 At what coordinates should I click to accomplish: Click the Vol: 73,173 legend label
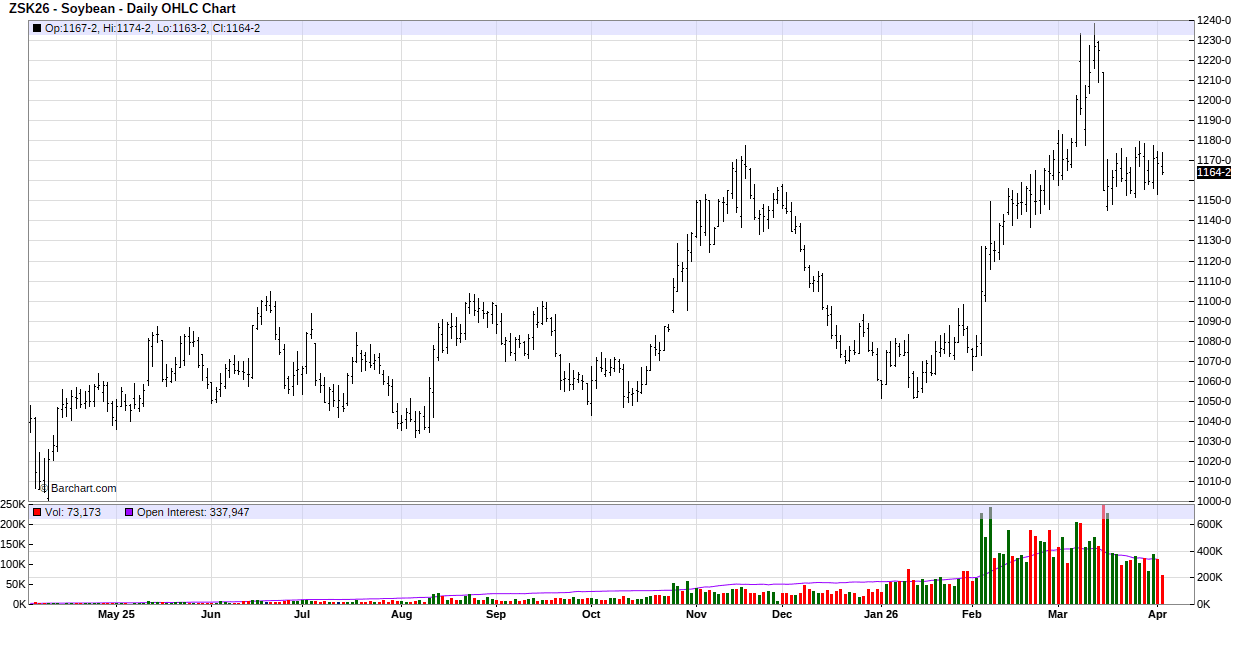73,512
